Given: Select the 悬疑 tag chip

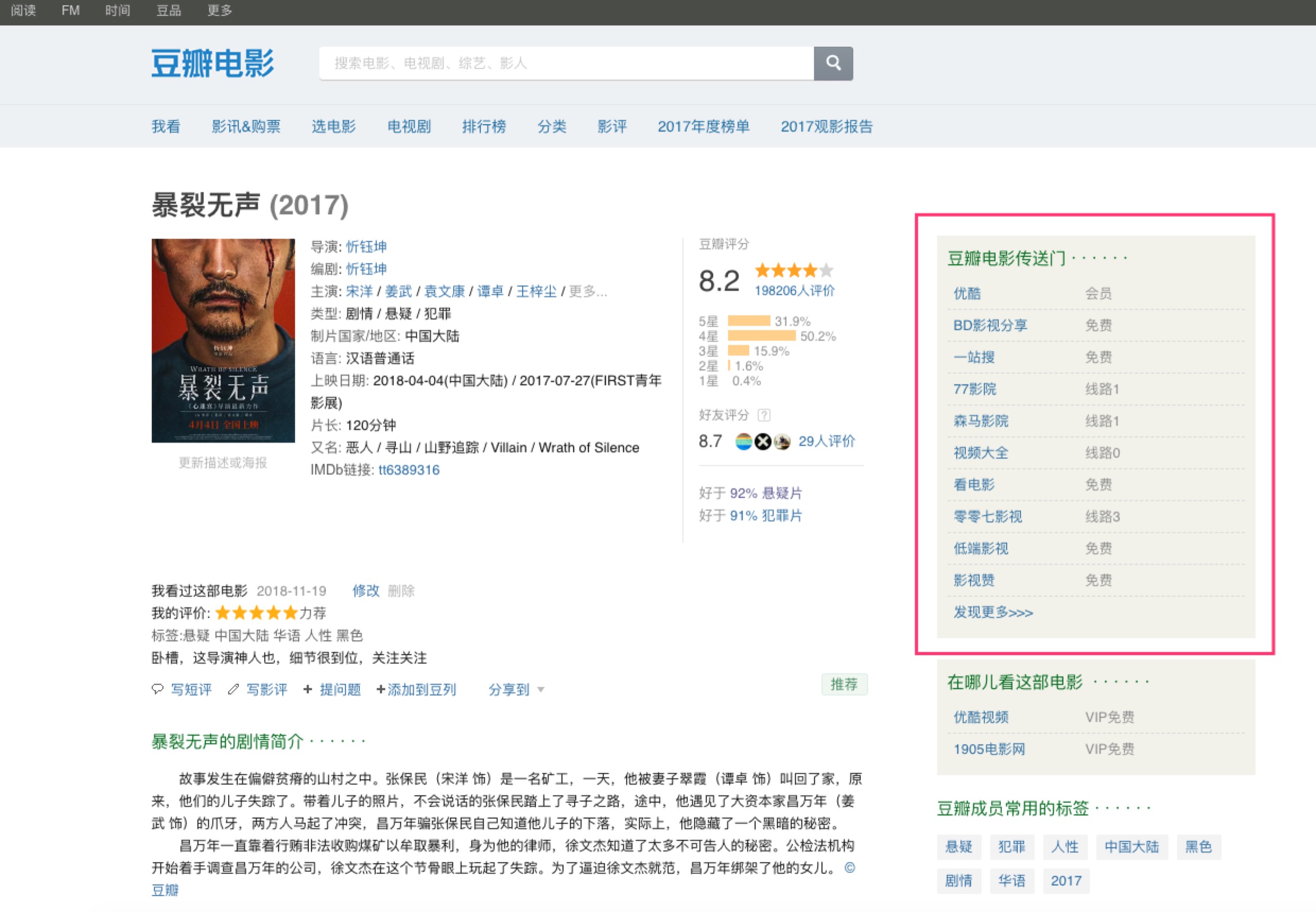Looking at the screenshot, I should 958,847.
